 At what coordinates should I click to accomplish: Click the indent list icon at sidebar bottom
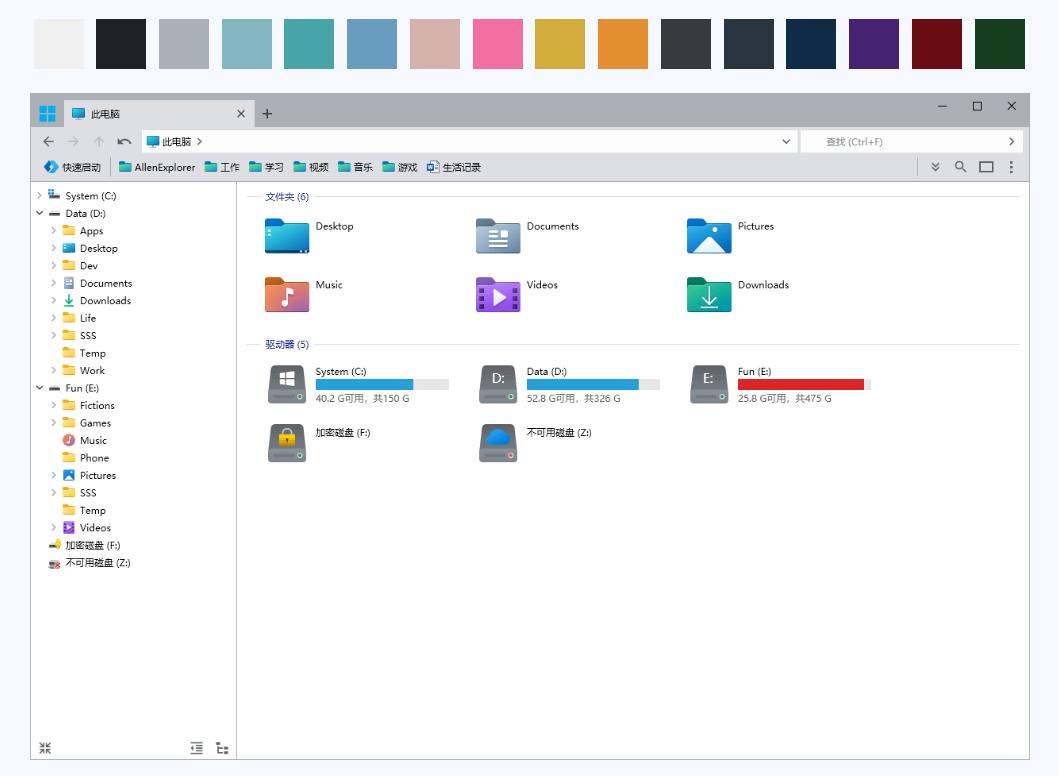tap(197, 748)
